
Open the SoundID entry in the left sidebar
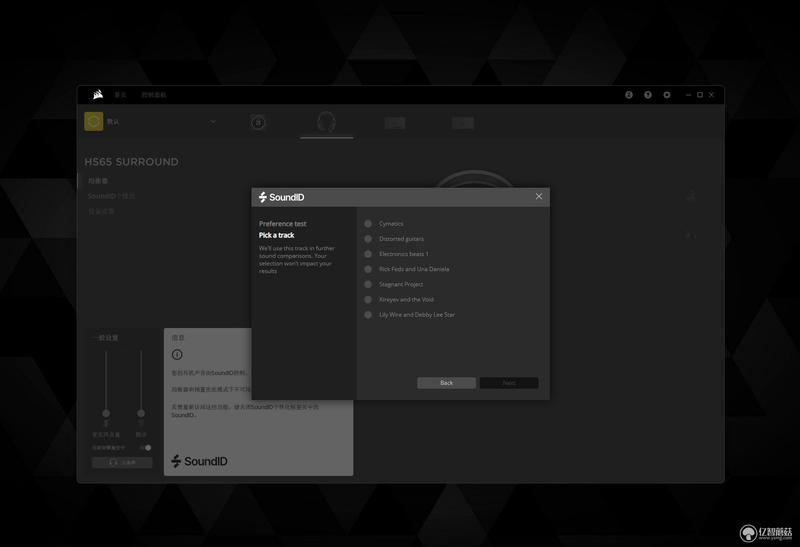[x=111, y=196]
